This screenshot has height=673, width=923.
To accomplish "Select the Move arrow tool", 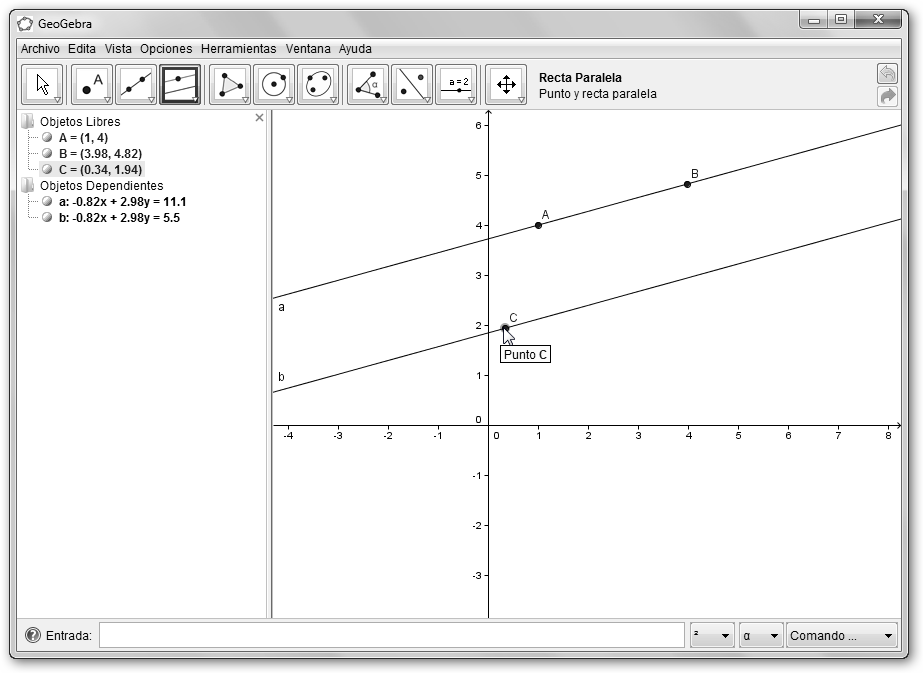I will (x=42, y=85).
